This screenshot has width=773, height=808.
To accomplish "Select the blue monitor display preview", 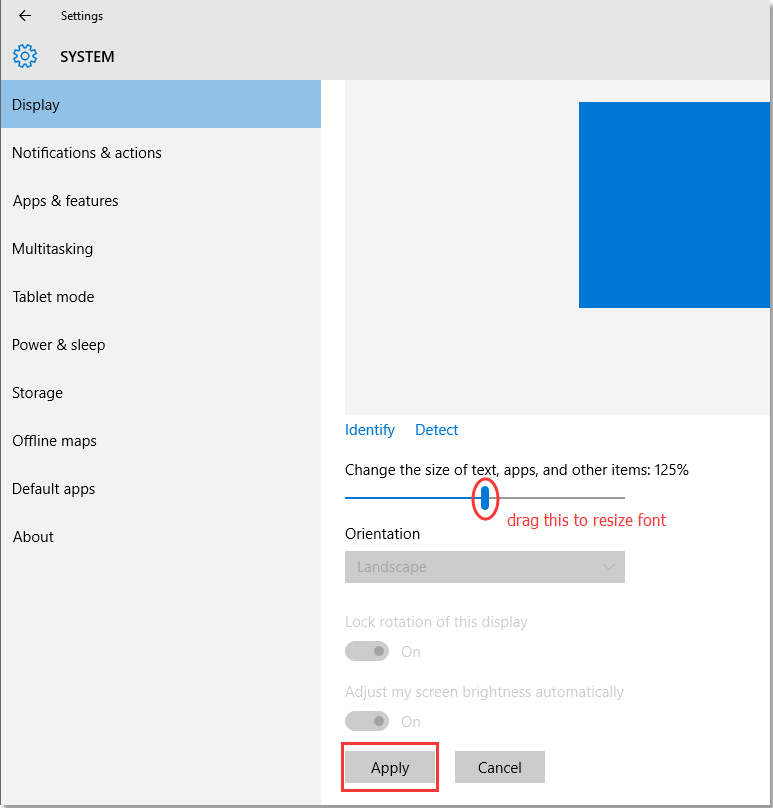I will tap(674, 205).
